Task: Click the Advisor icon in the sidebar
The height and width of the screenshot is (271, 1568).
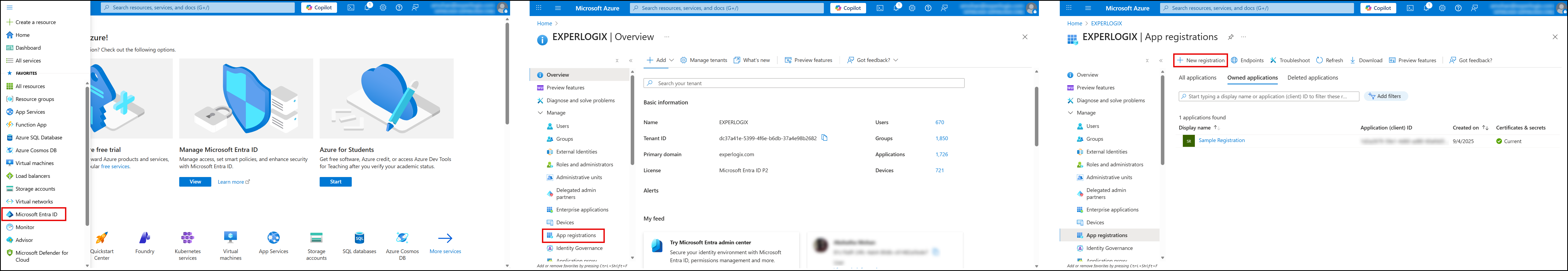Action: click(x=9, y=240)
